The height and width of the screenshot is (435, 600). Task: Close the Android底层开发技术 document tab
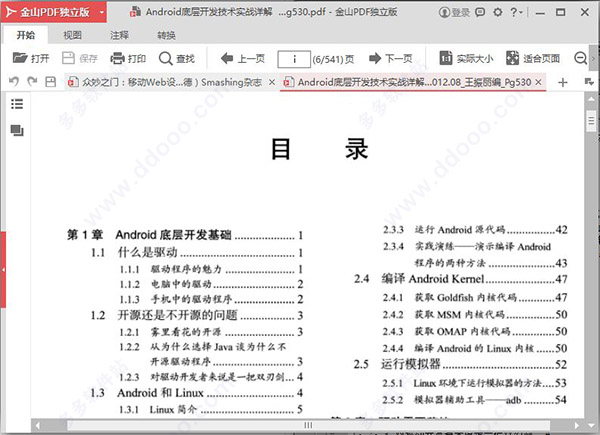click(x=538, y=82)
